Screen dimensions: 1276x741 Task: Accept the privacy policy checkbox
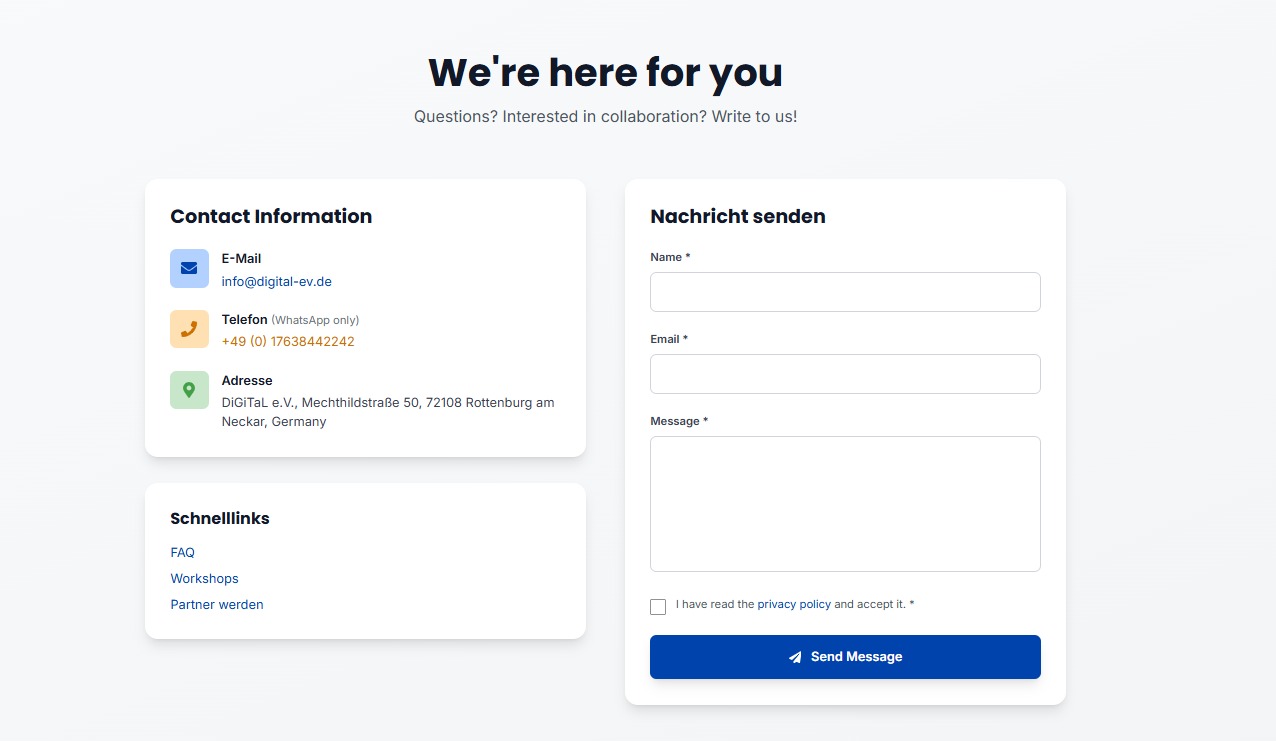click(x=658, y=607)
